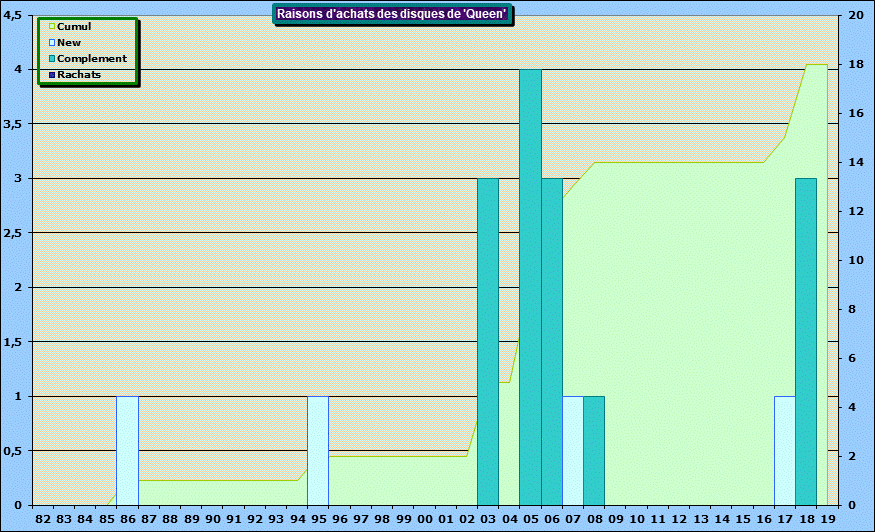This screenshot has width=875, height=532.
Task: Click the left axis value '4,5'
Action: [x=15, y=15]
